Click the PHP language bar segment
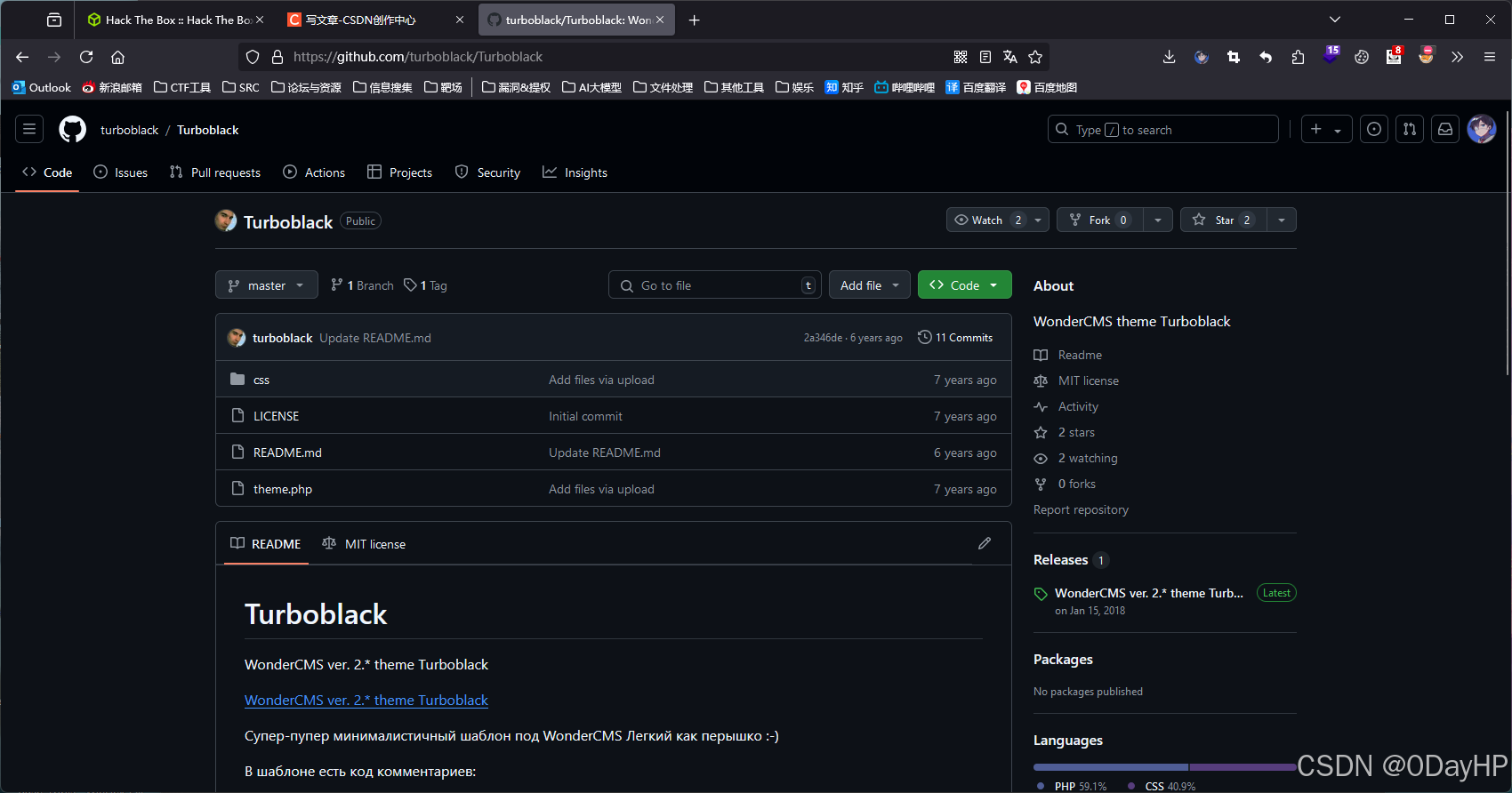The image size is (1512, 793). pos(1111,766)
